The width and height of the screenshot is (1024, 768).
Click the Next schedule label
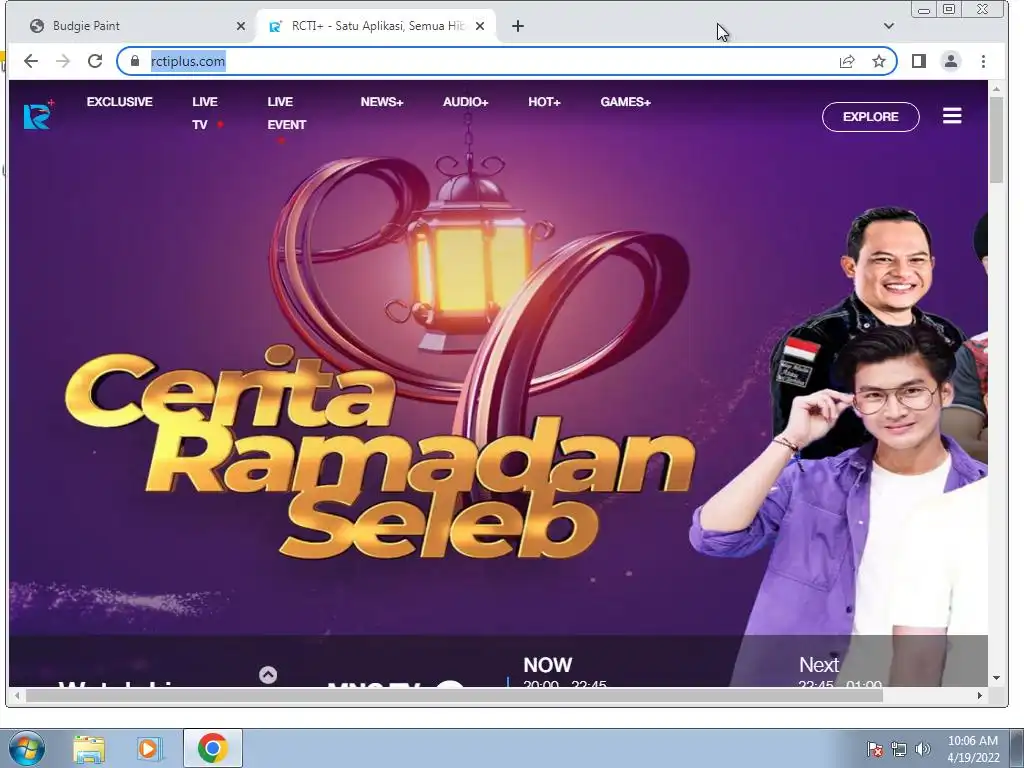pyautogui.click(x=818, y=665)
